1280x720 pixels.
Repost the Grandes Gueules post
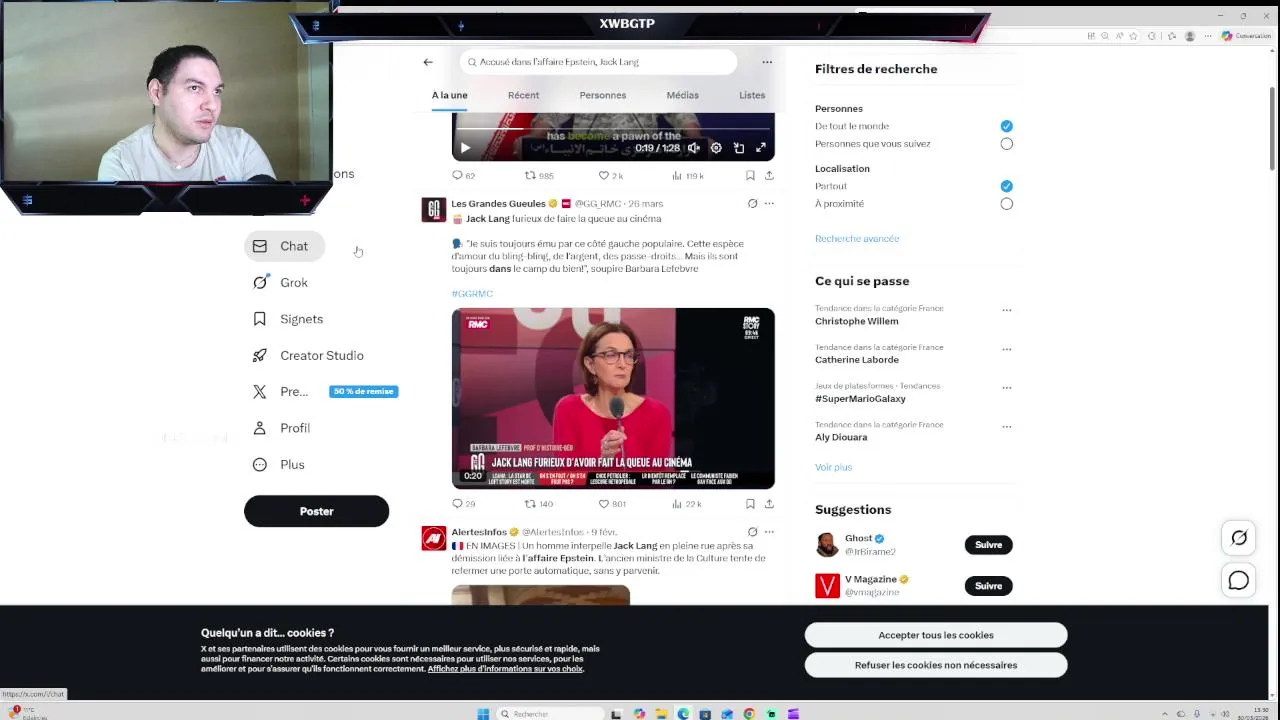(538, 504)
